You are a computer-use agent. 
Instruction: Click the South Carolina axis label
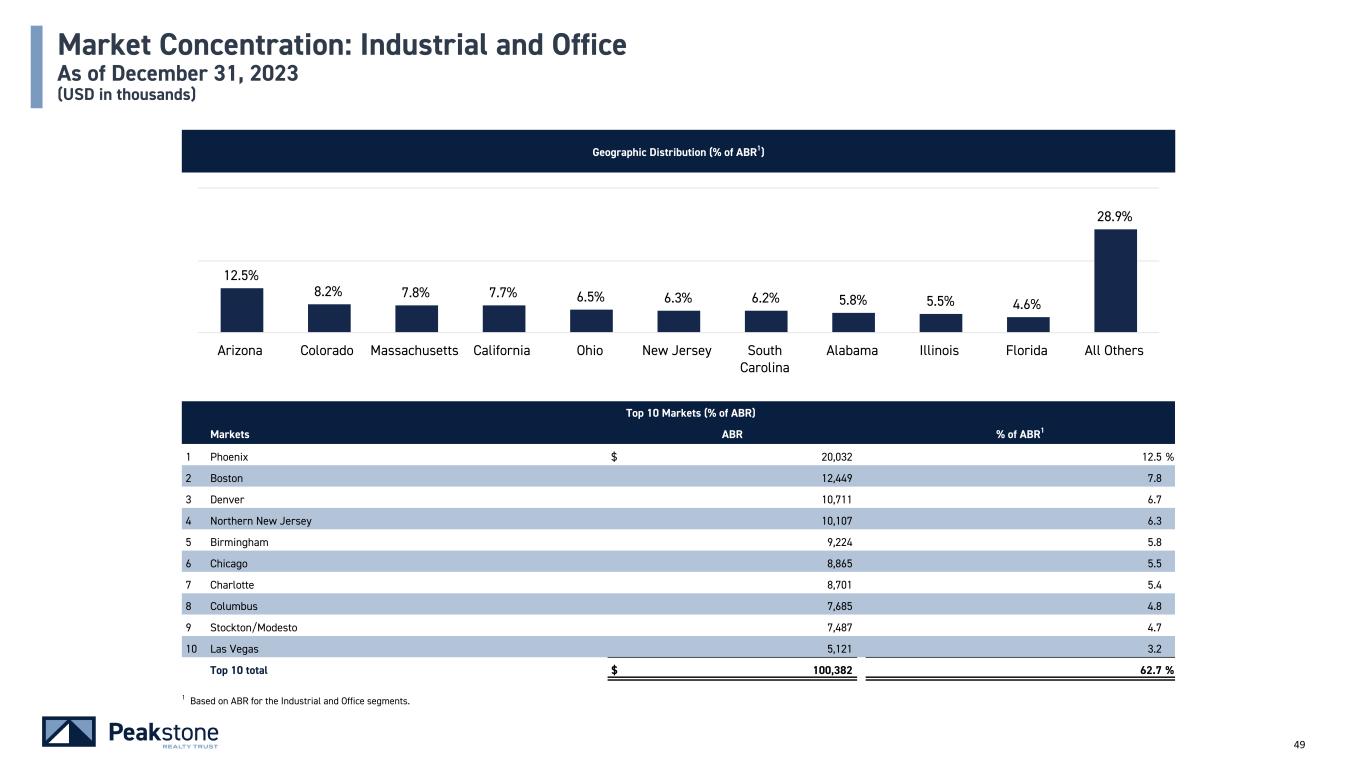pos(765,359)
